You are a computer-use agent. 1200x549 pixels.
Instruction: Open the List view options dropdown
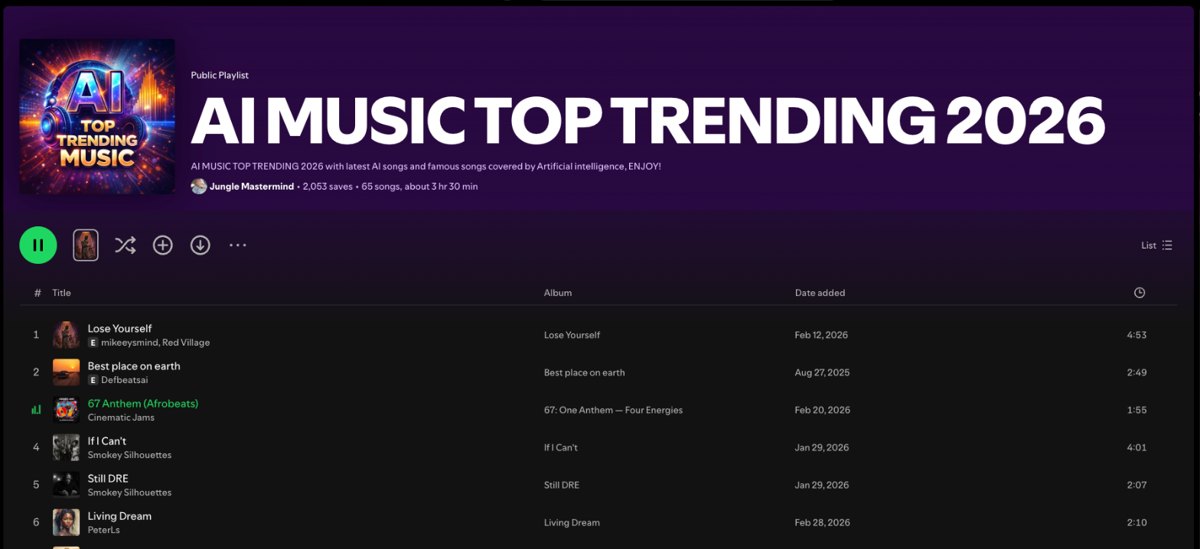pos(1157,245)
